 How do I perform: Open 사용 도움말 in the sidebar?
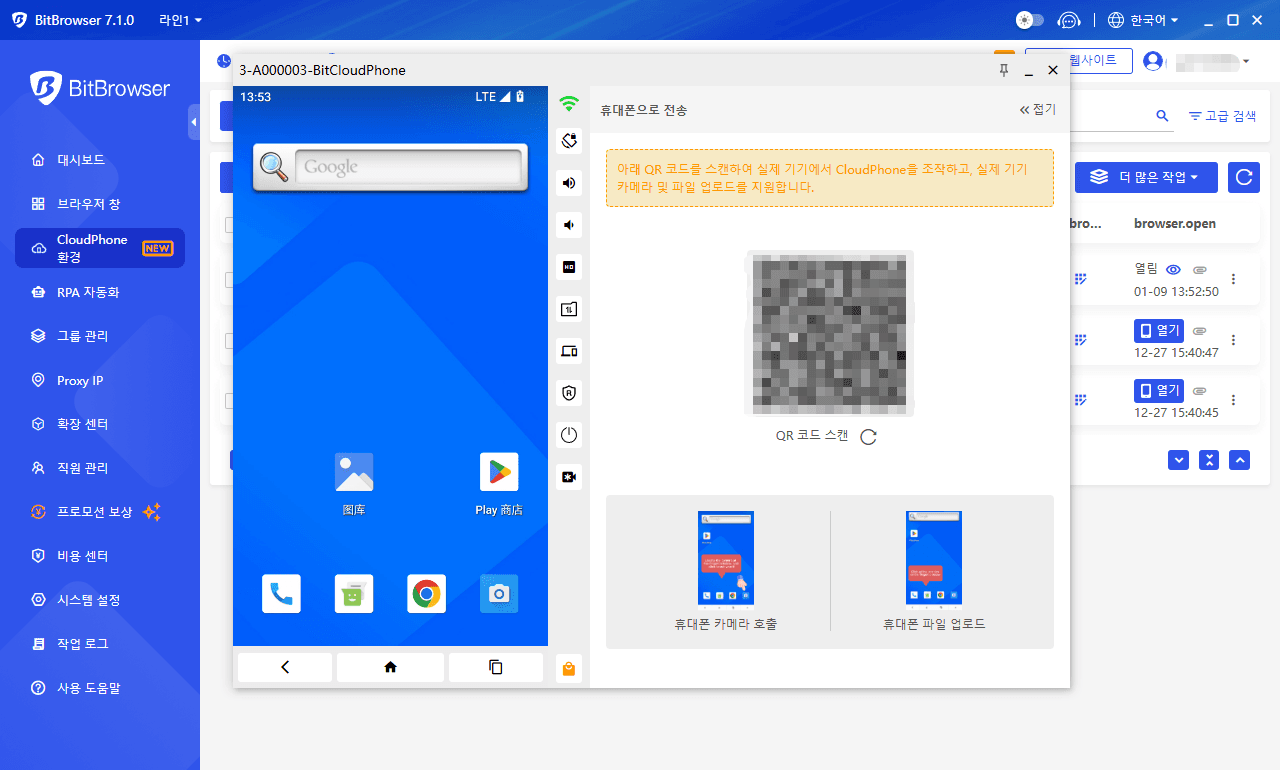coord(100,688)
